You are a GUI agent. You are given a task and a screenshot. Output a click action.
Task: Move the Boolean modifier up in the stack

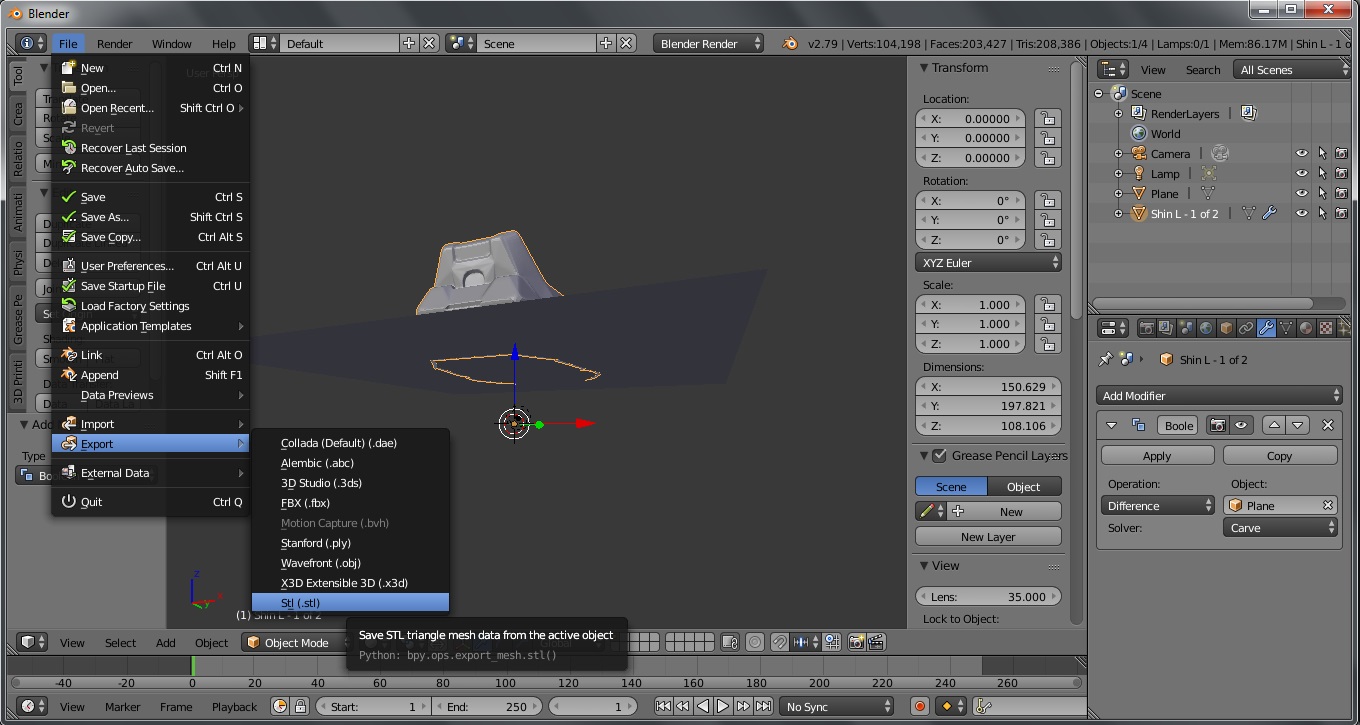coord(1274,425)
